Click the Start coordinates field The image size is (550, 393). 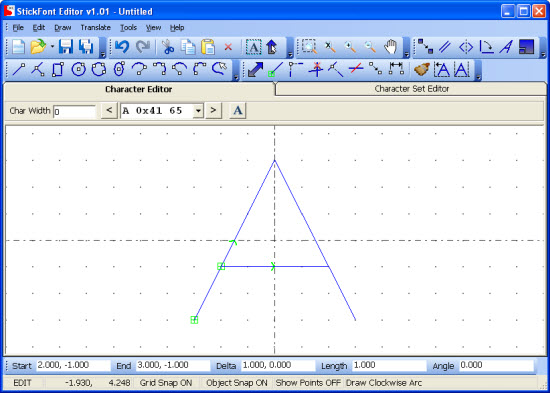pos(73,366)
